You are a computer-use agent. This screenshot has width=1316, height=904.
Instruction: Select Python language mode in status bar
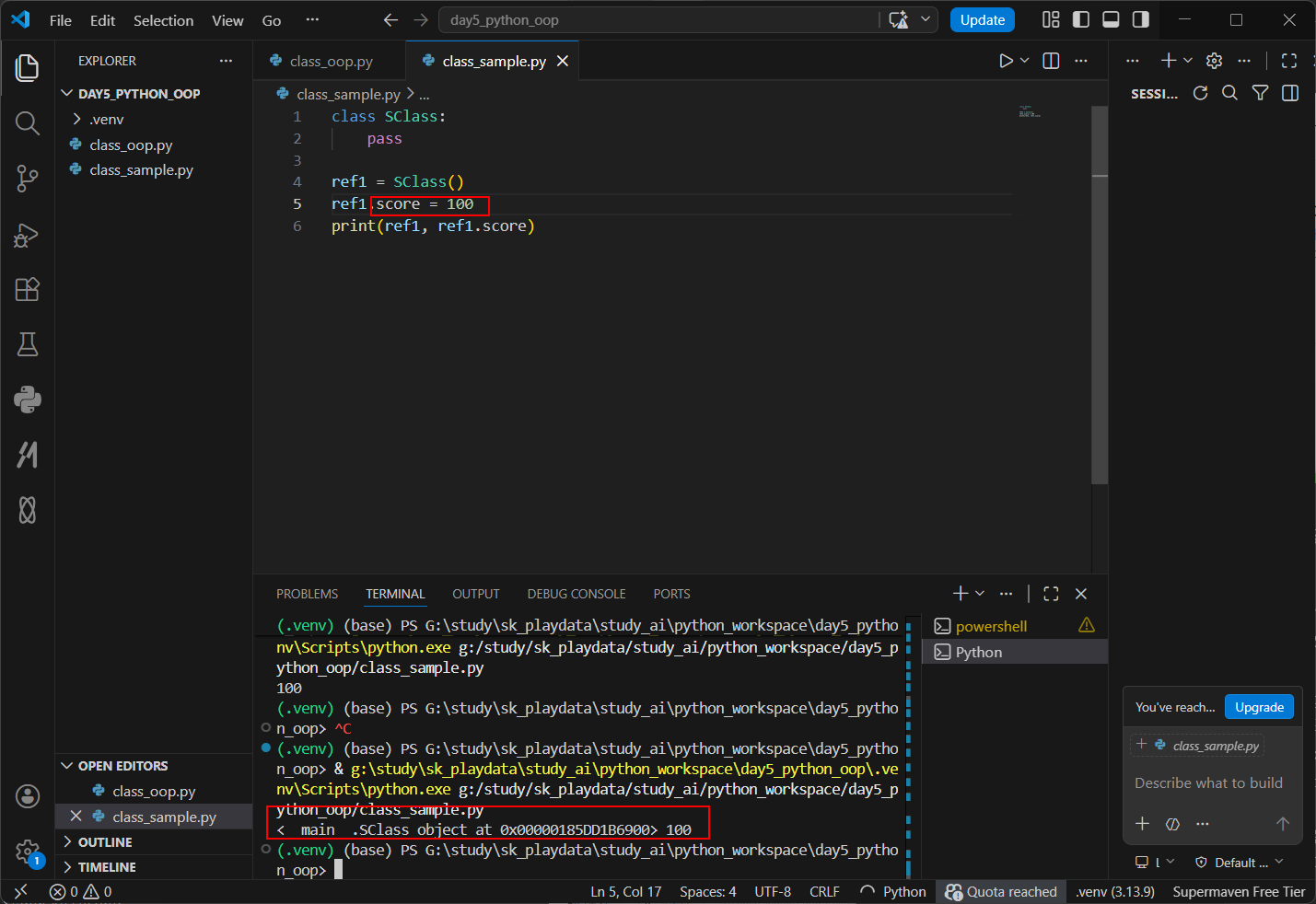pos(904,892)
